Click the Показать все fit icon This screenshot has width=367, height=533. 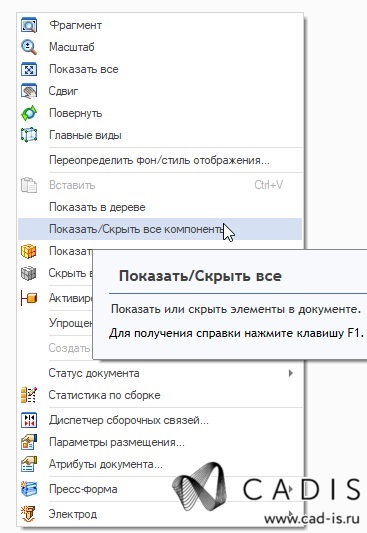(x=29, y=69)
